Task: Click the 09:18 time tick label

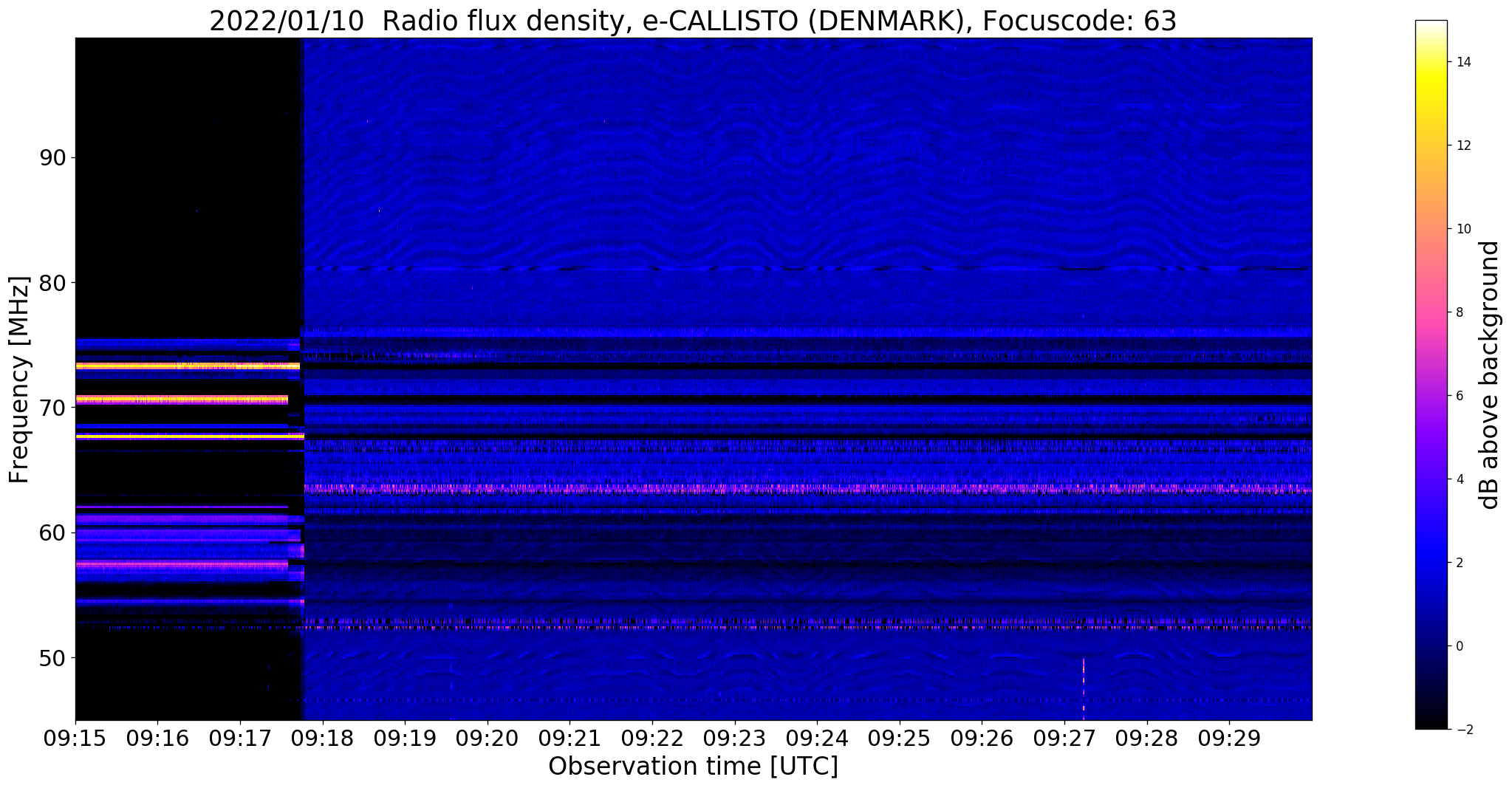Action: click(323, 739)
